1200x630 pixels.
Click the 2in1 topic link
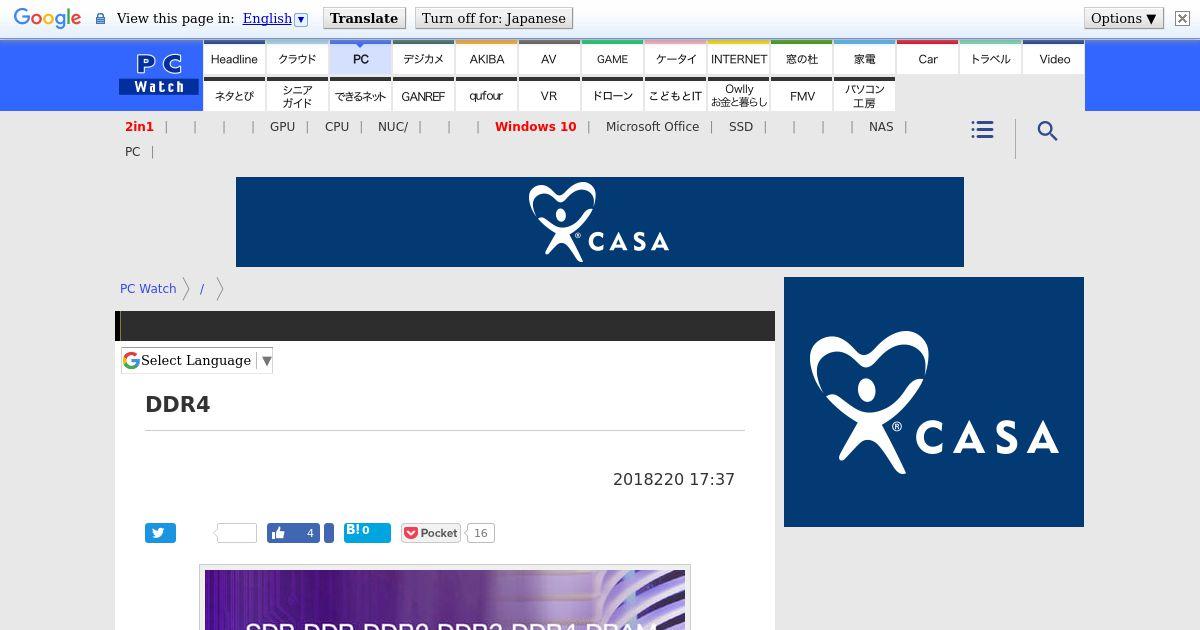pyautogui.click(x=139, y=127)
